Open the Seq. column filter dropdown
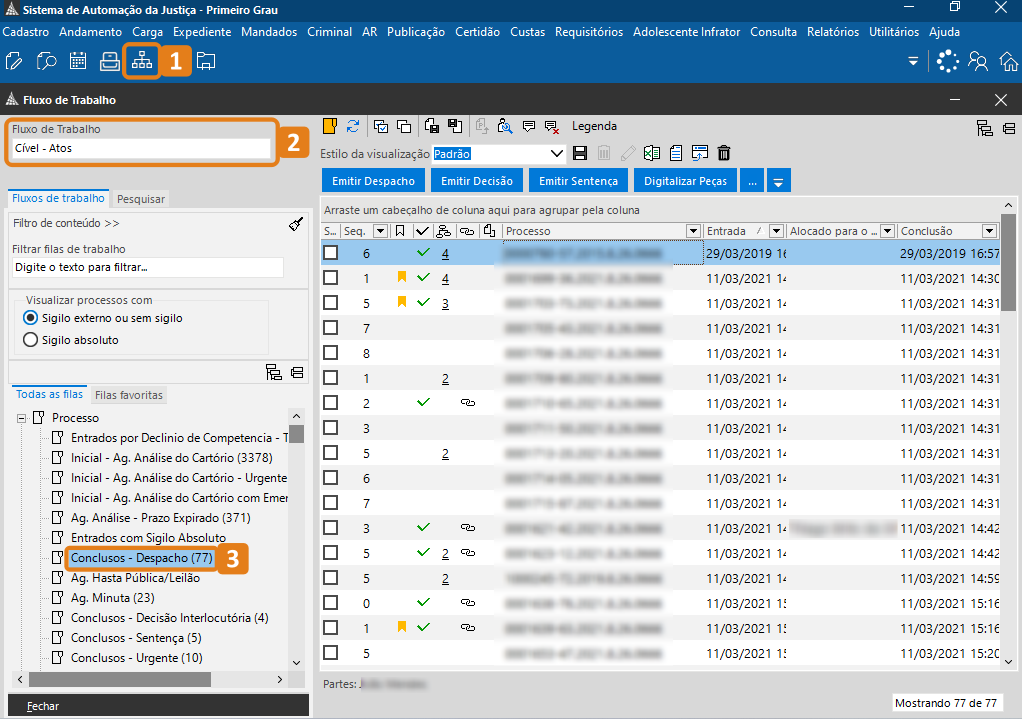 click(380, 231)
